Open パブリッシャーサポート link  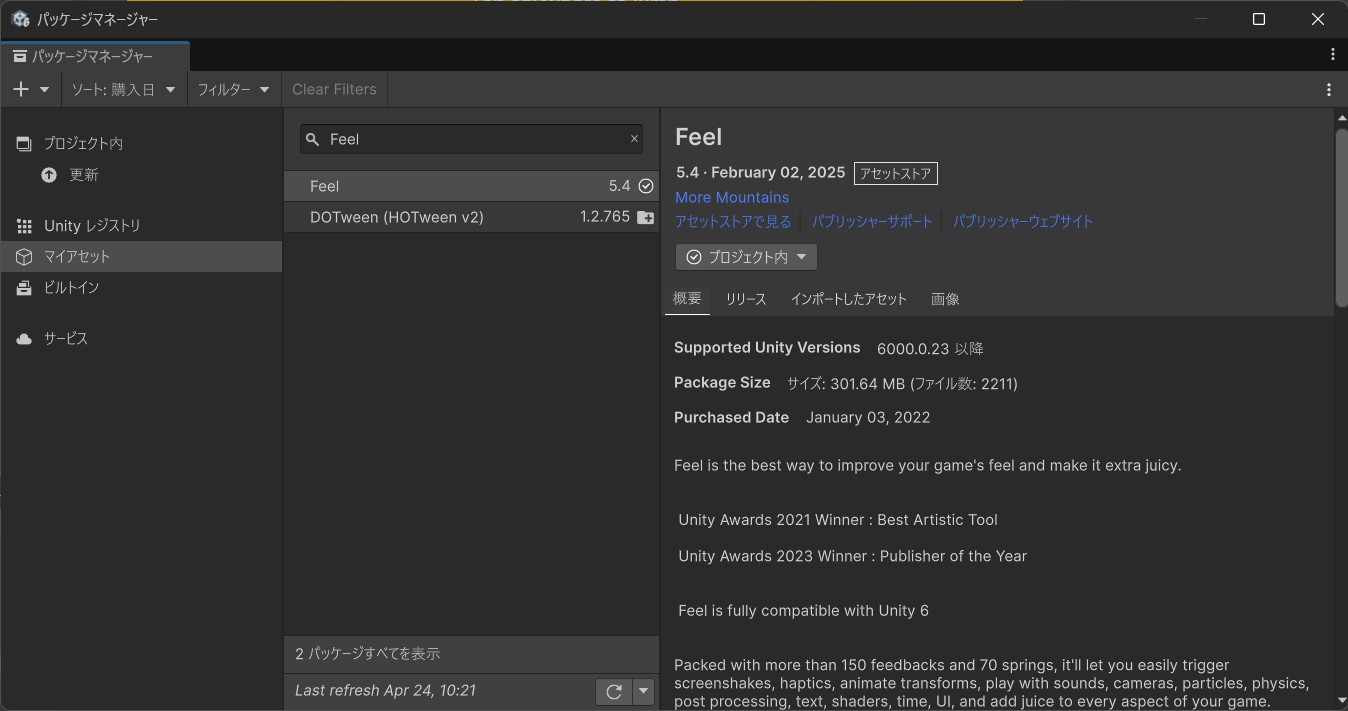click(x=872, y=221)
